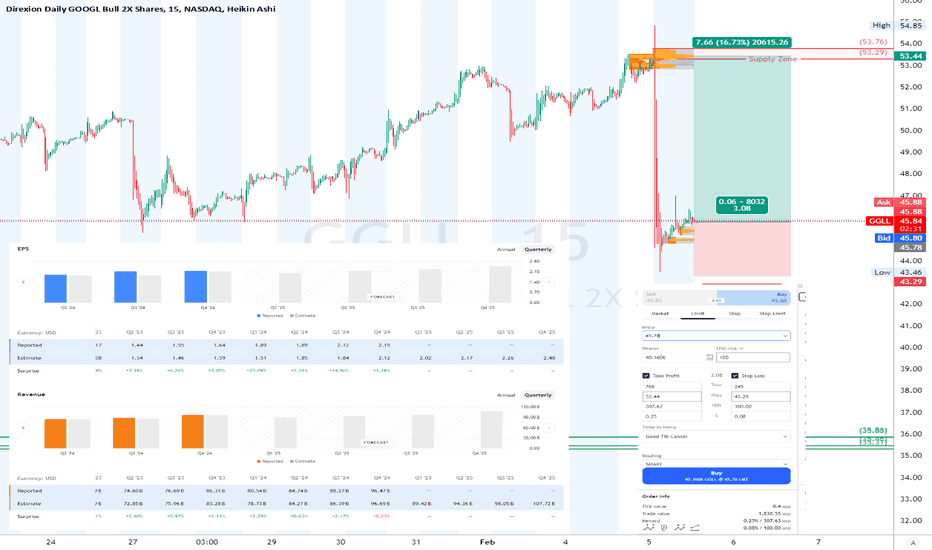This screenshot has width=932, height=550.
Task: Click the green profit target zone of the long position
Action: (x=742, y=137)
